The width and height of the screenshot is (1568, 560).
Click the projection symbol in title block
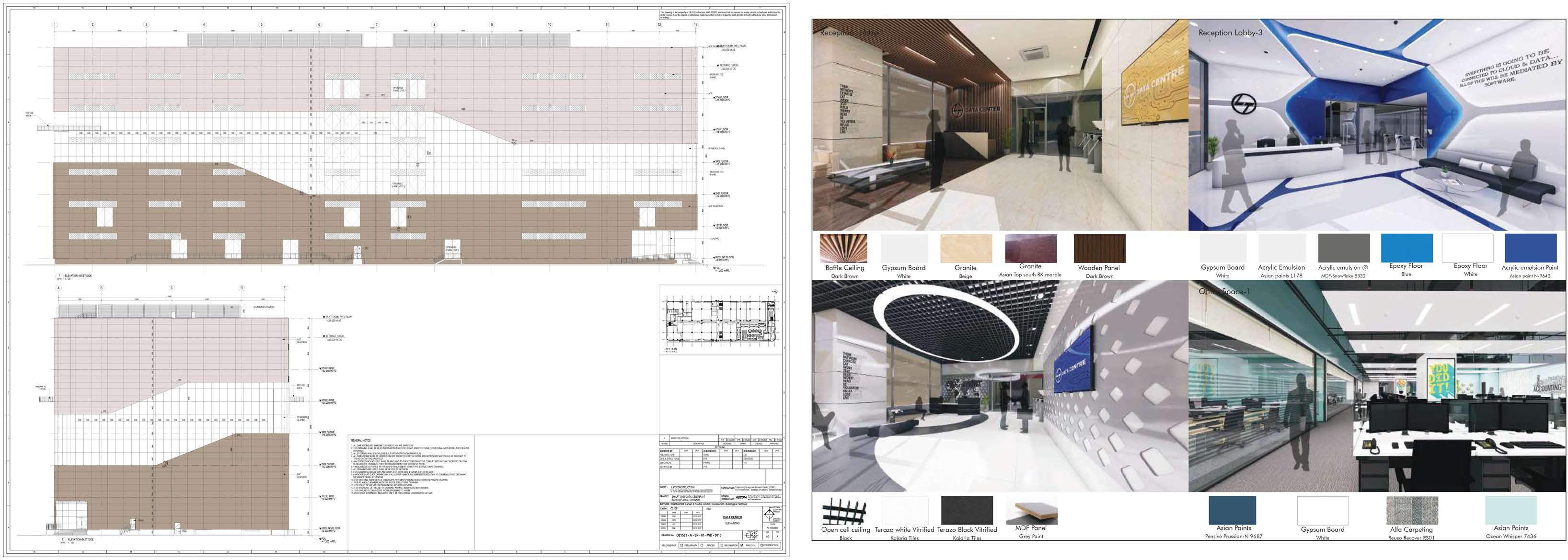click(752, 536)
